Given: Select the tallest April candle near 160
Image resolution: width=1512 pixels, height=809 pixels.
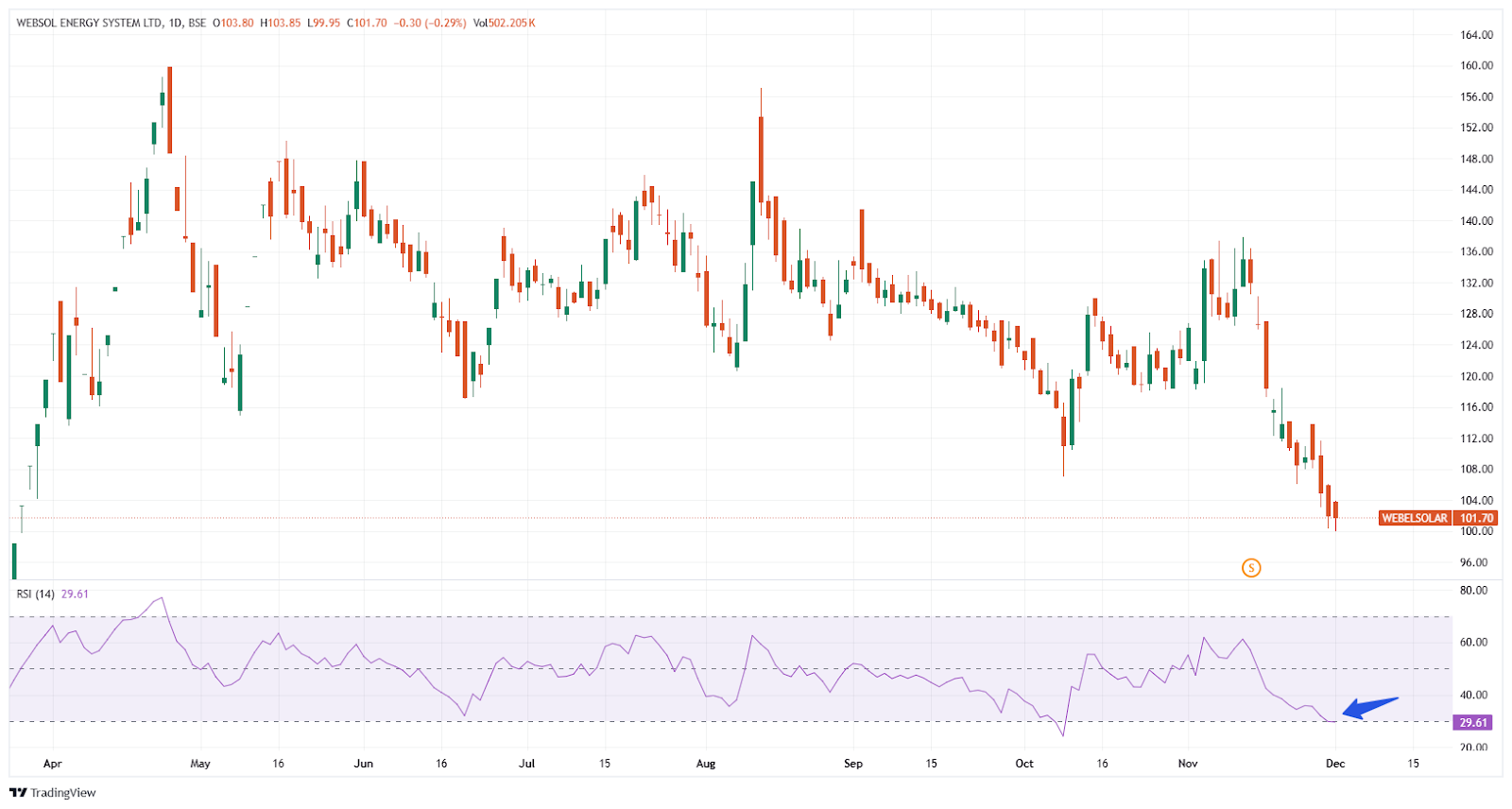Looking at the screenshot, I should coord(169,109).
